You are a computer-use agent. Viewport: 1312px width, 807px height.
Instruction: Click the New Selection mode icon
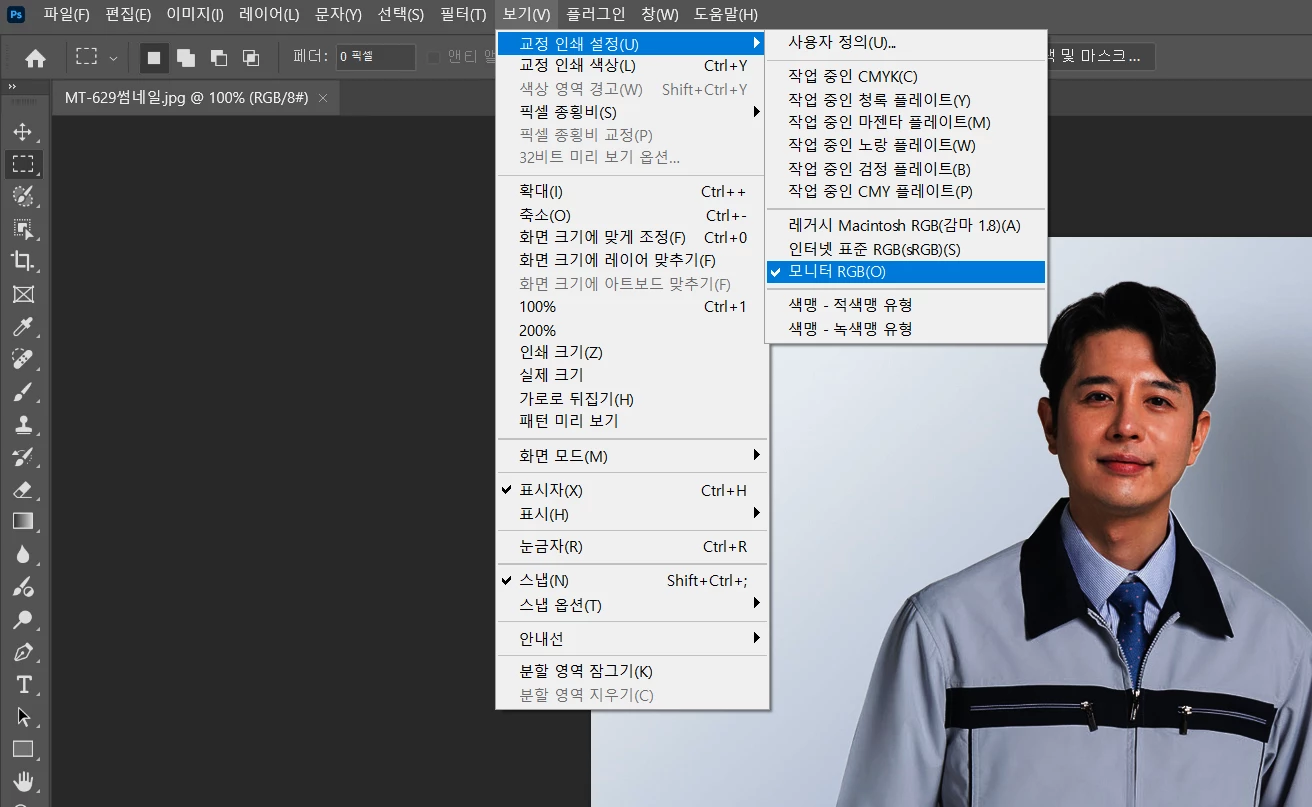[x=154, y=58]
